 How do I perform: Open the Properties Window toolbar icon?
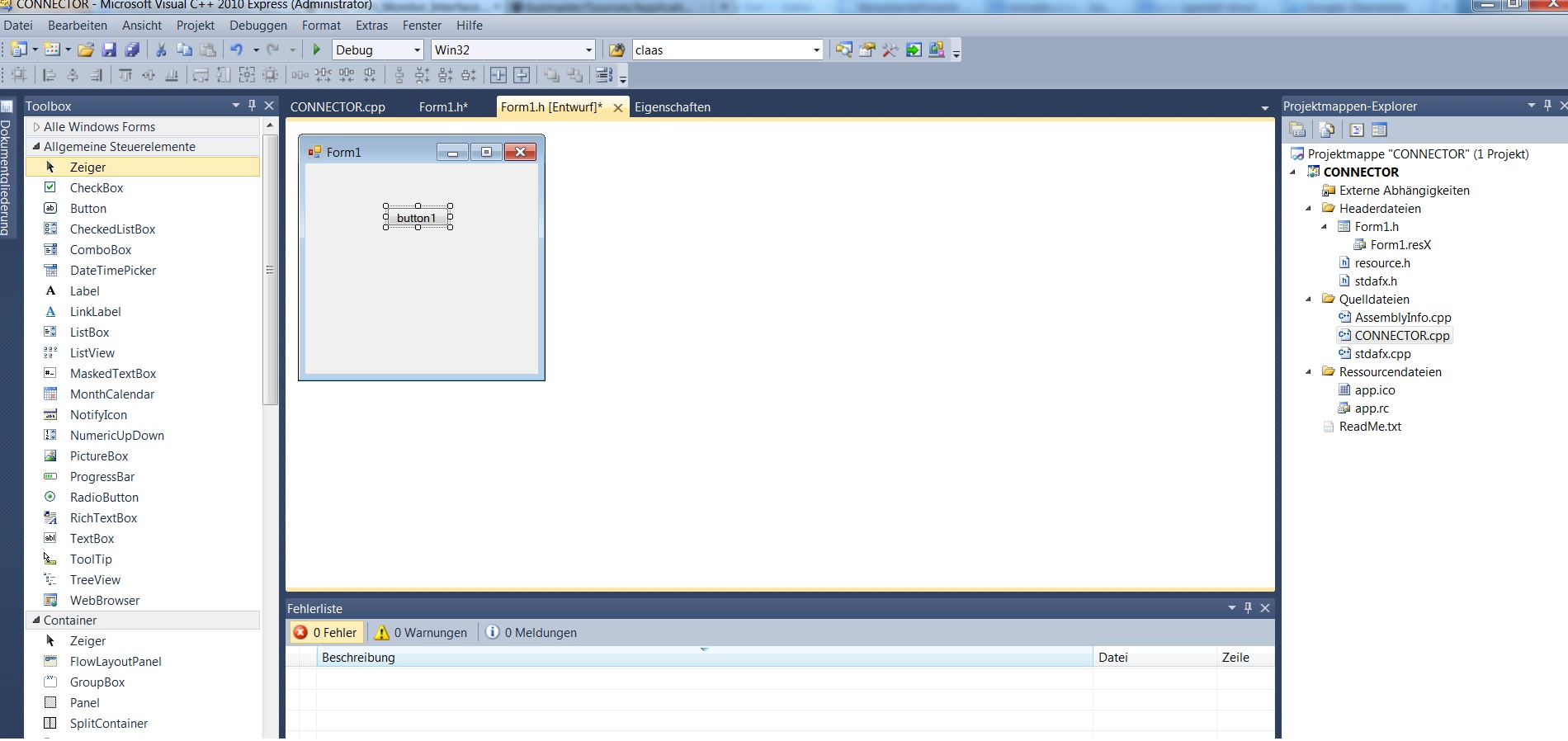pos(867,50)
